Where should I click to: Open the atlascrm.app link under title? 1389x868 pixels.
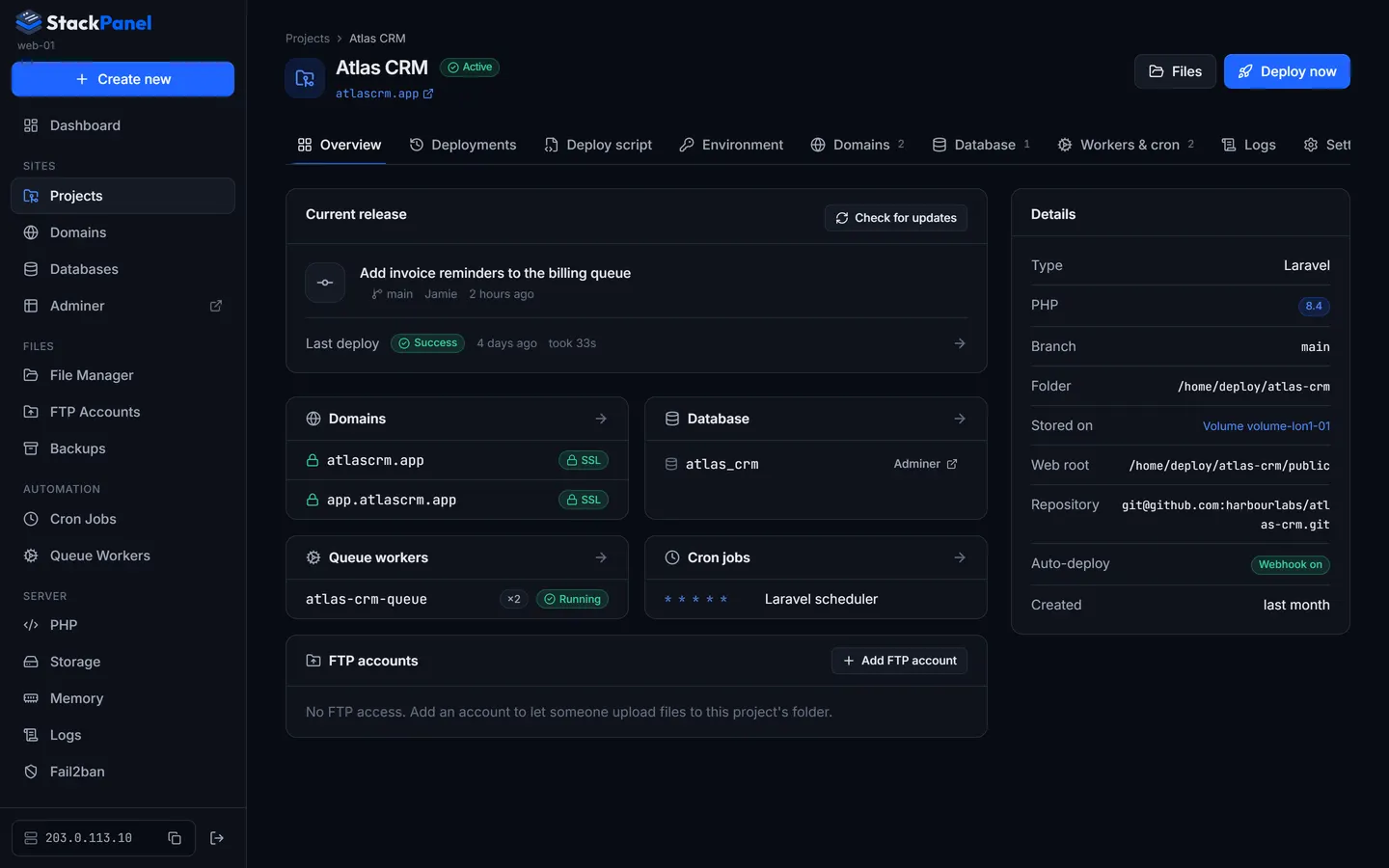384,94
